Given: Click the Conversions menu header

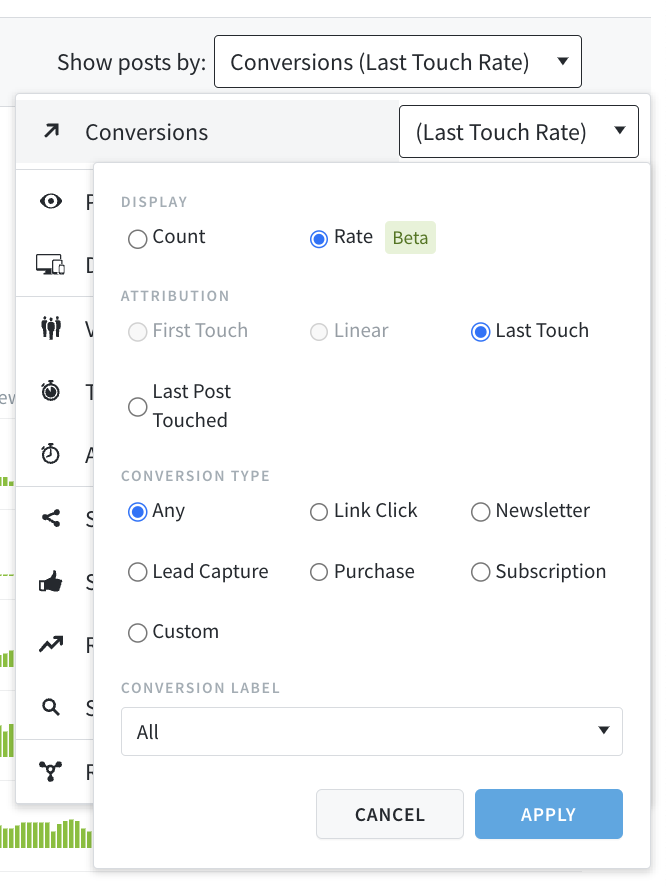Looking at the screenshot, I should (x=146, y=131).
